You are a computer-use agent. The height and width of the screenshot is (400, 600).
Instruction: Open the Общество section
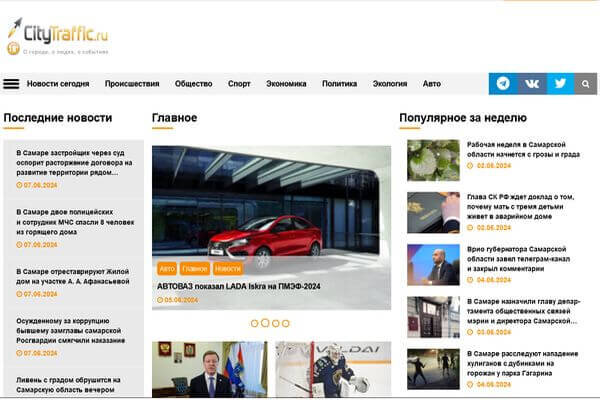194,84
